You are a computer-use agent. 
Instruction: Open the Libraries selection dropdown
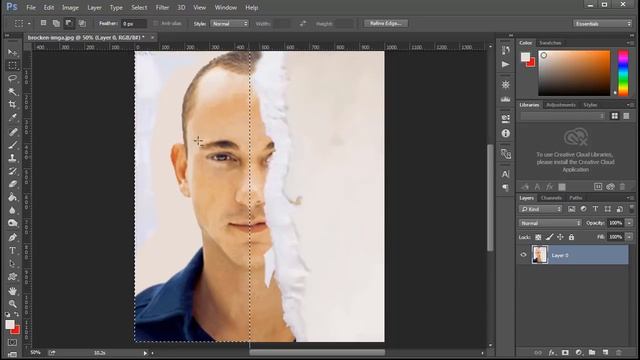click(563, 116)
